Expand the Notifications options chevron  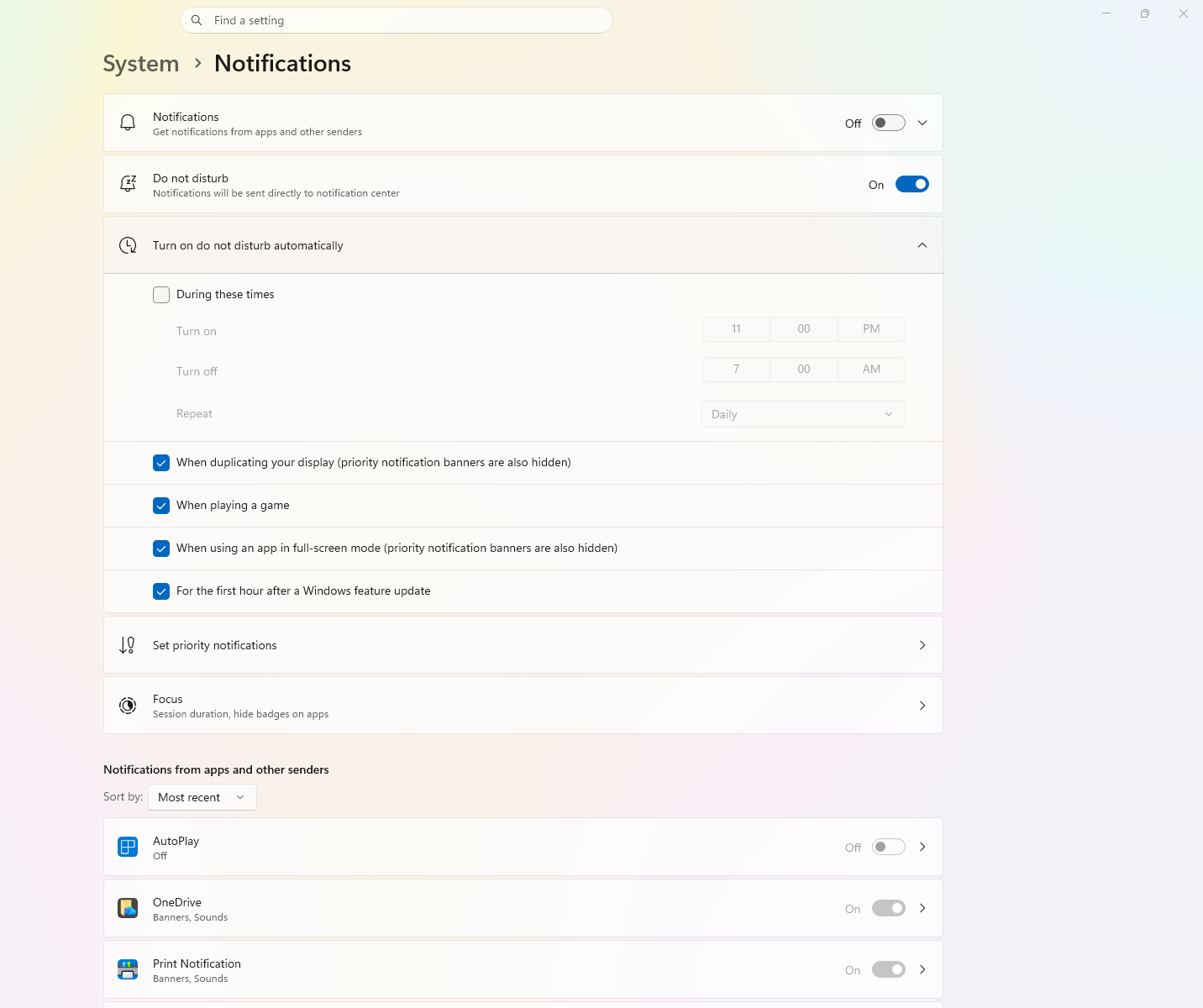922,123
